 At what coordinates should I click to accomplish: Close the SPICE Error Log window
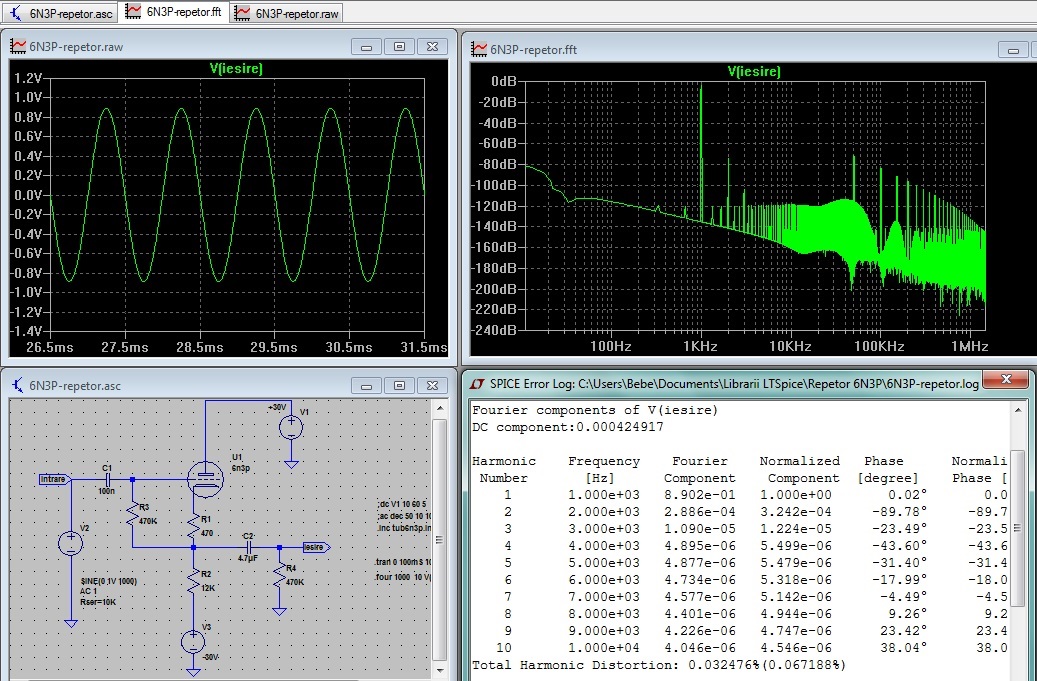pyautogui.click(x=1006, y=379)
